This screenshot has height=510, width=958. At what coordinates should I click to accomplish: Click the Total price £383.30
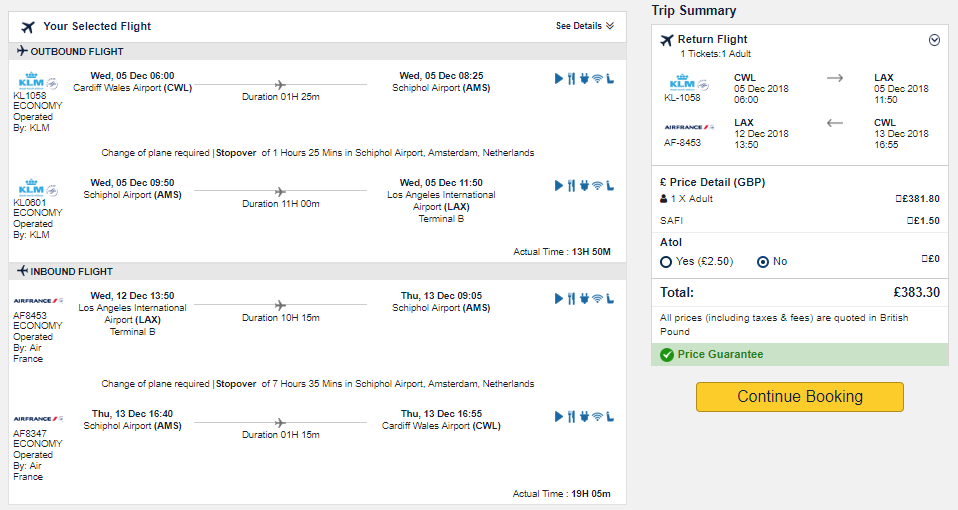point(916,293)
